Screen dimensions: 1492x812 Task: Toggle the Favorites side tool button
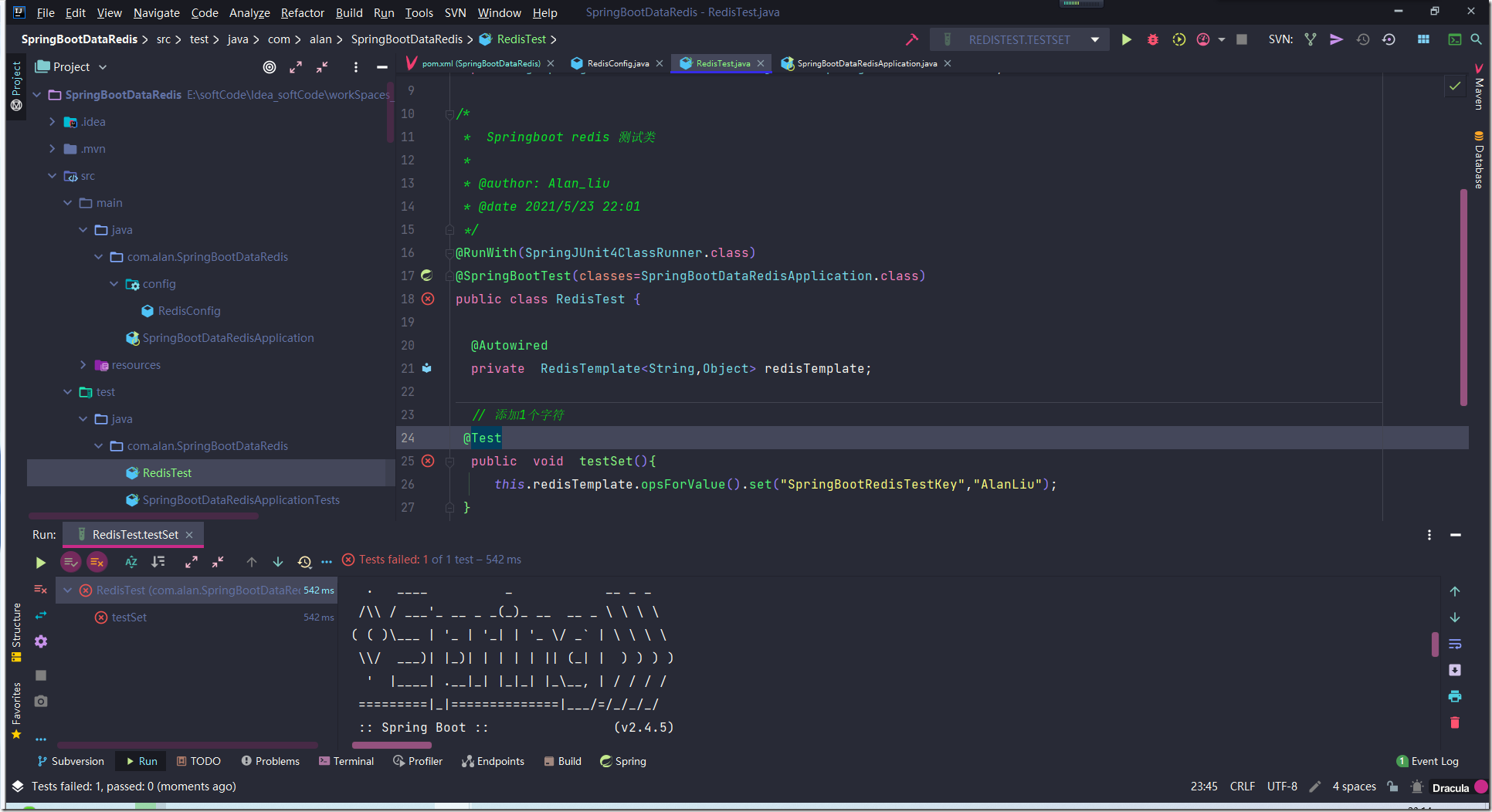[x=16, y=711]
